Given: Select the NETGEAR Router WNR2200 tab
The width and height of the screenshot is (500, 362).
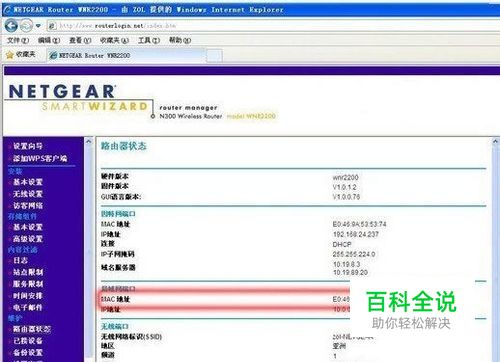Looking at the screenshot, I should pyautogui.click(x=126, y=55).
